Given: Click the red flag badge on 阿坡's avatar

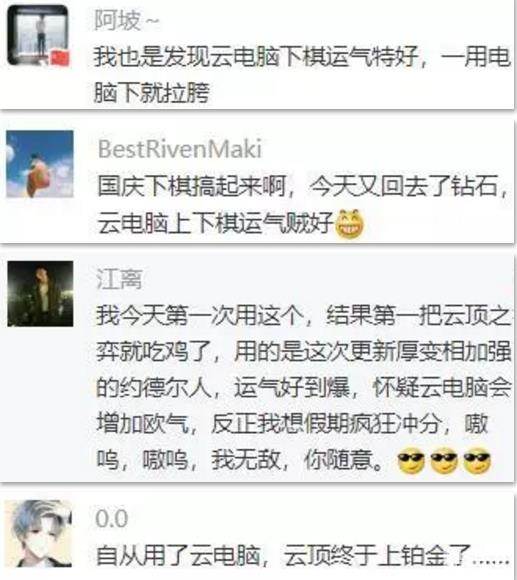Looking at the screenshot, I should pyautogui.click(x=60, y=58).
